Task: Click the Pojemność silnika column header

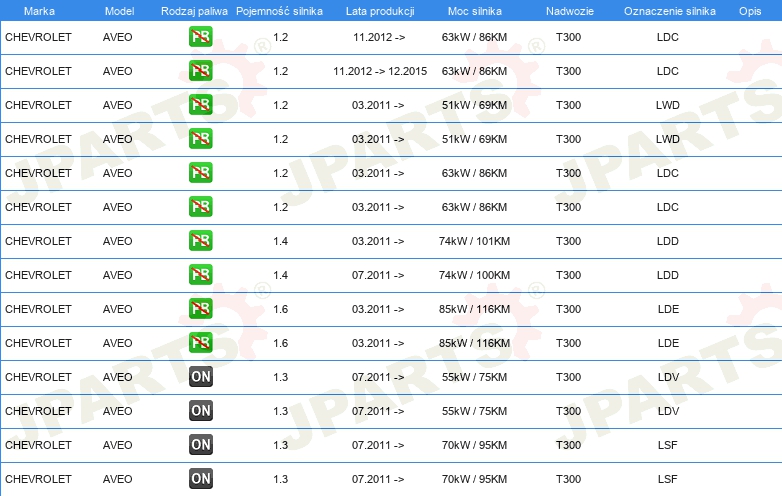Action: pos(279,11)
